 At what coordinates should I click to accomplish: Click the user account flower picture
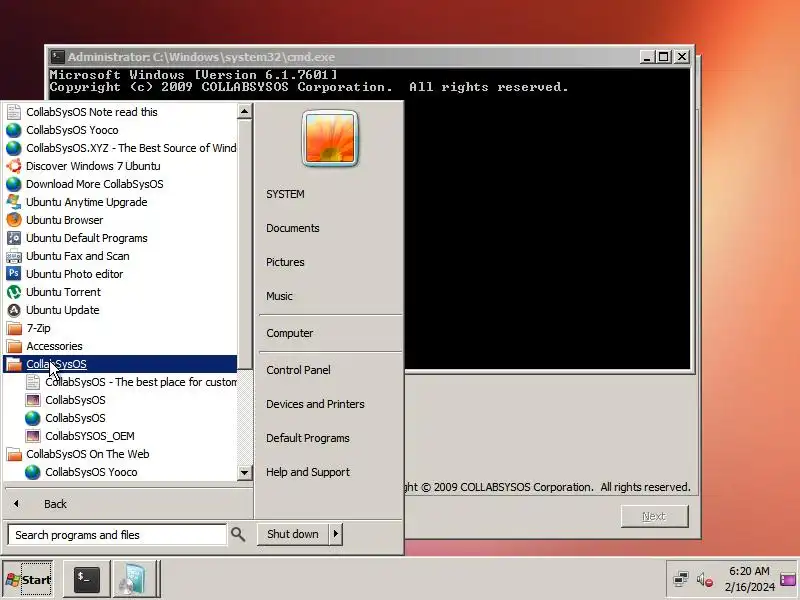point(330,139)
